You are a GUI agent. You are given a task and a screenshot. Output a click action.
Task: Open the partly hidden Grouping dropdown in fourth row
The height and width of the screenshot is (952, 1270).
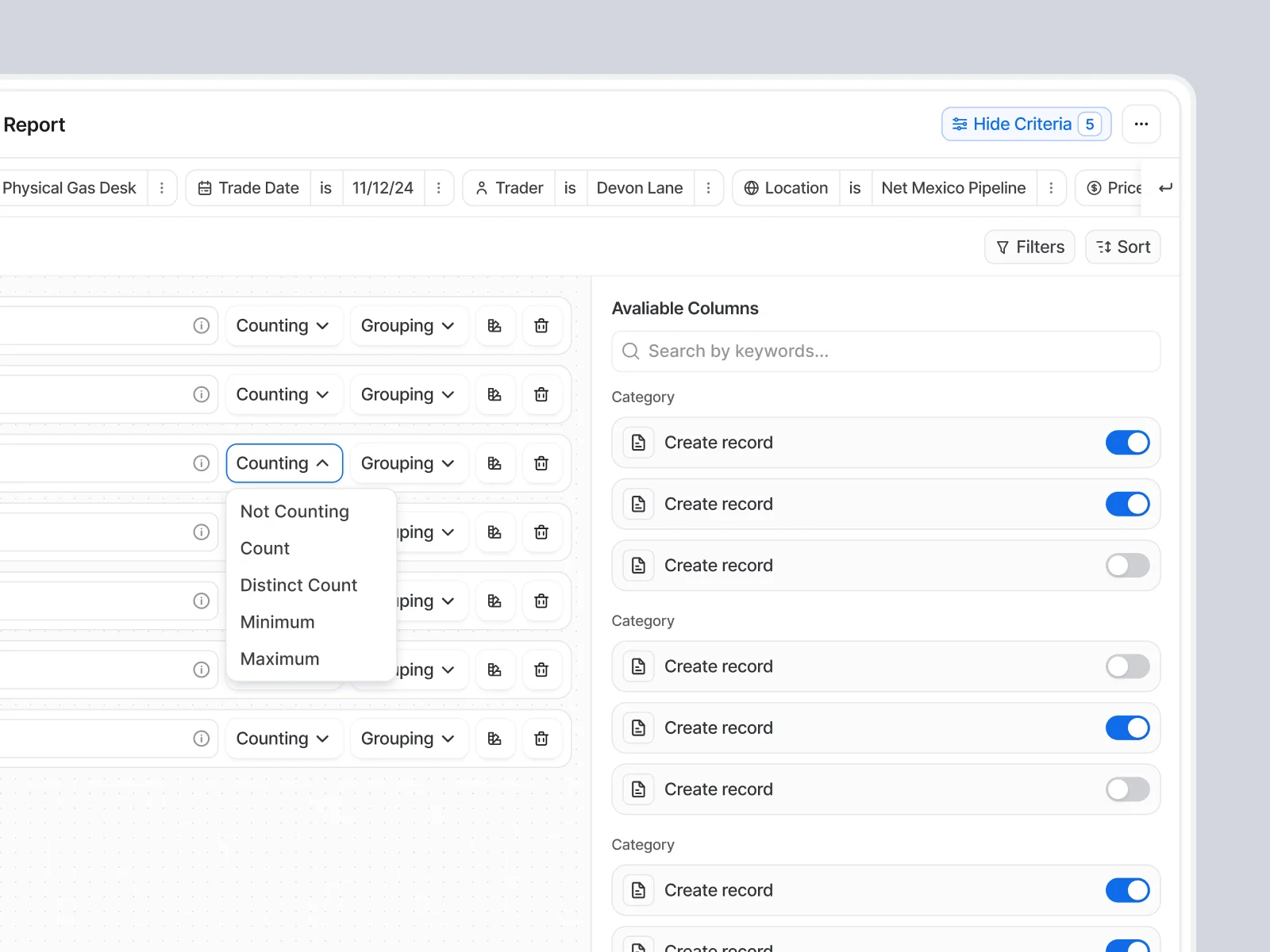click(432, 532)
